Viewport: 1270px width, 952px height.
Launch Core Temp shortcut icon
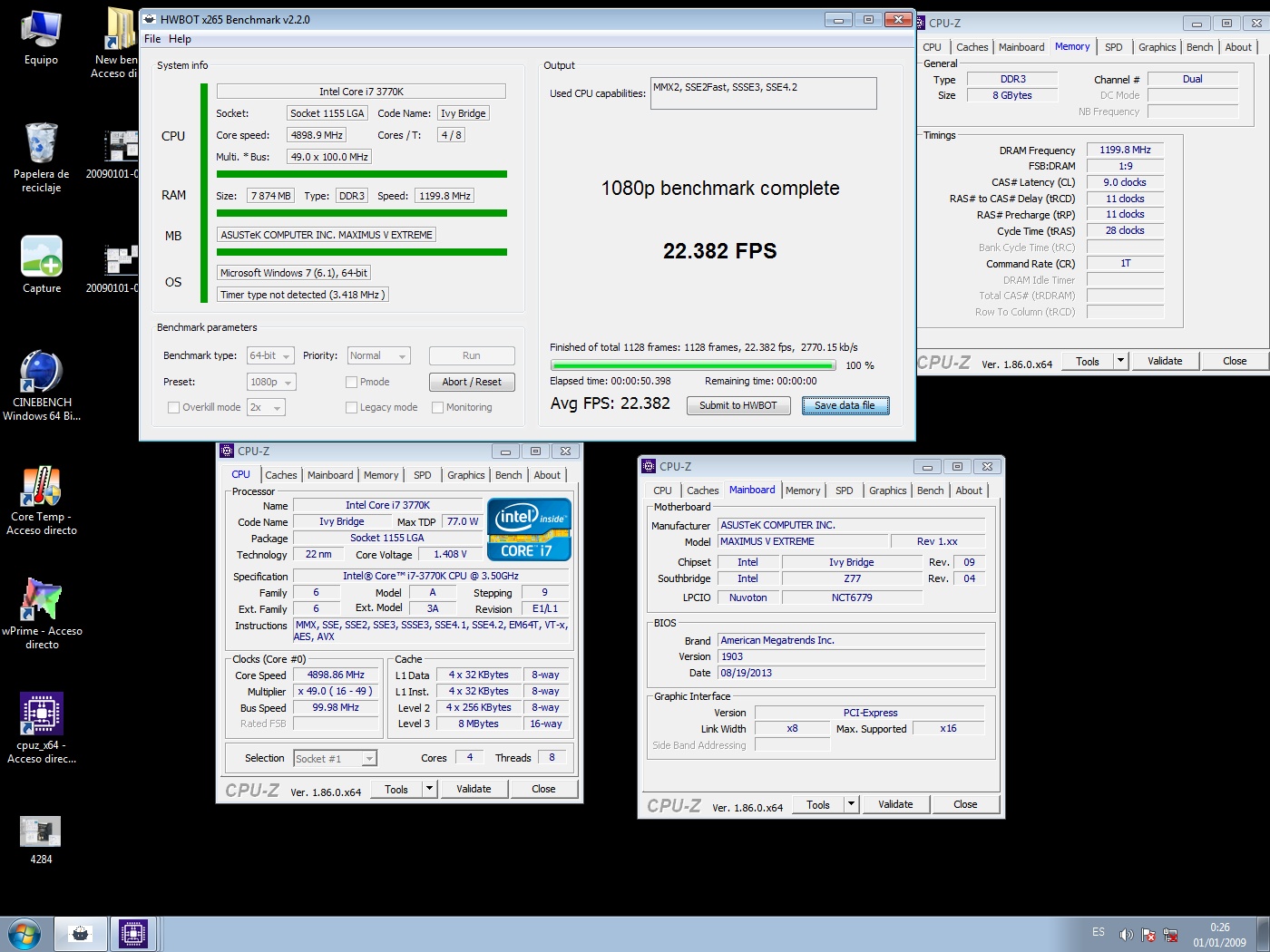[41, 500]
